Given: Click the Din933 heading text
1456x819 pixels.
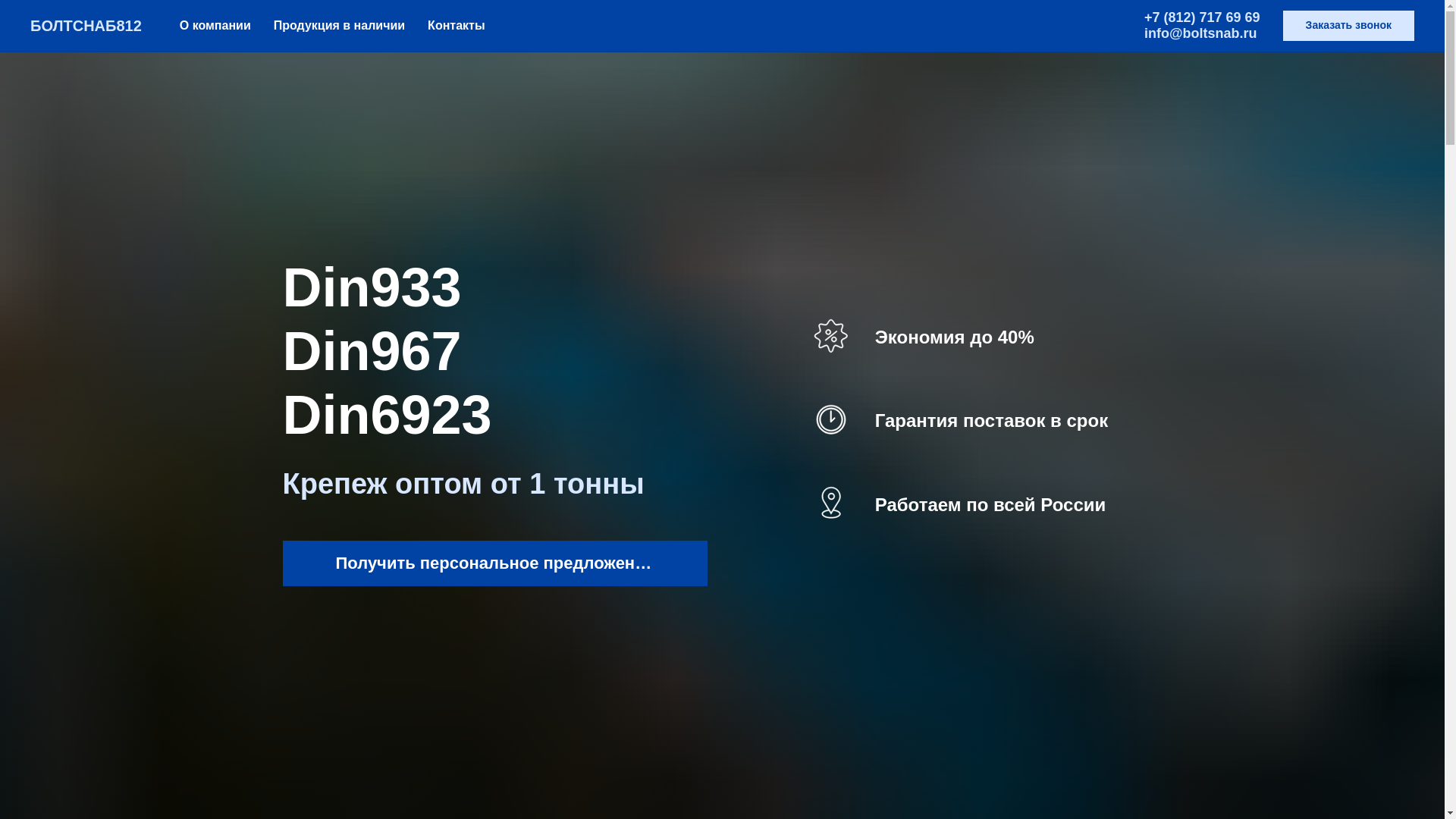Looking at the screenshot, I should [x=372, y=288].
